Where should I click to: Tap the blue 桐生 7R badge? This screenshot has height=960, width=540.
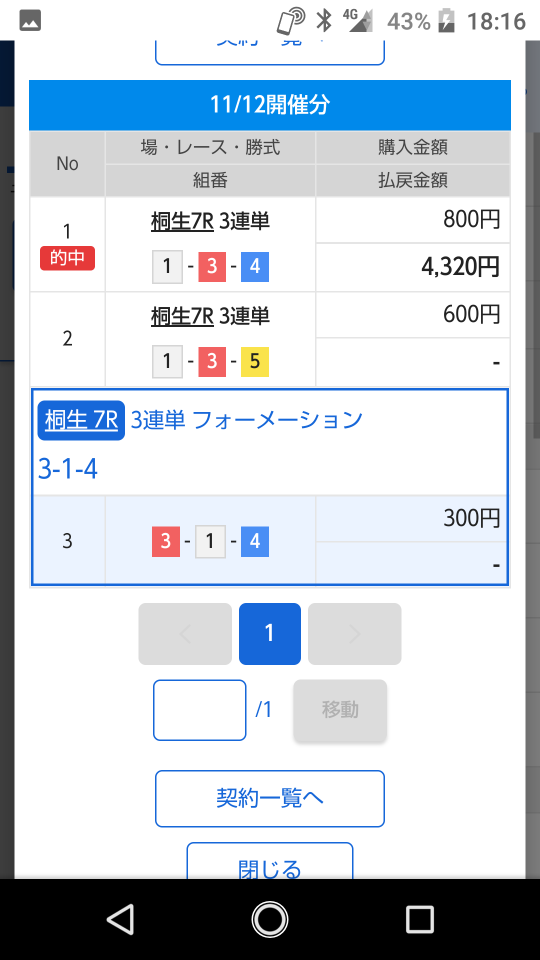click(x=81, y=421)
